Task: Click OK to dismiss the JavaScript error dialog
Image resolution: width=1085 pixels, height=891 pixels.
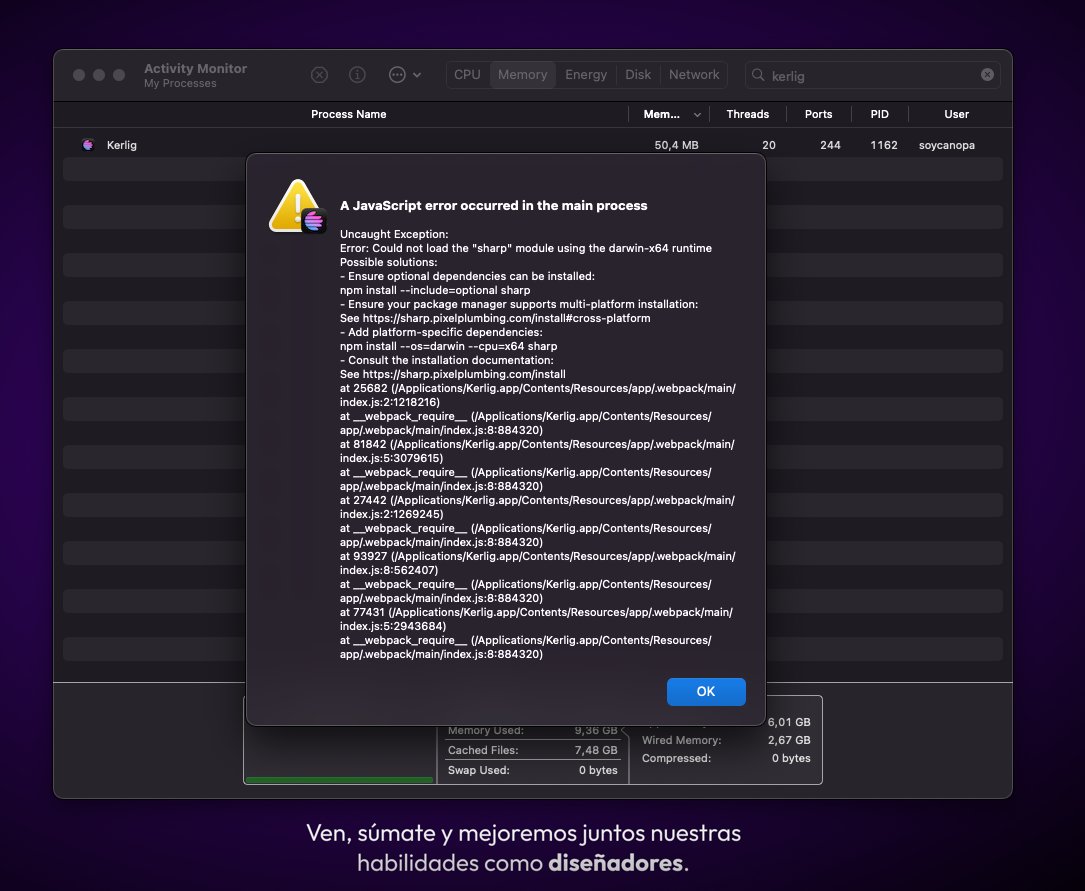Action: pos(706,691)
